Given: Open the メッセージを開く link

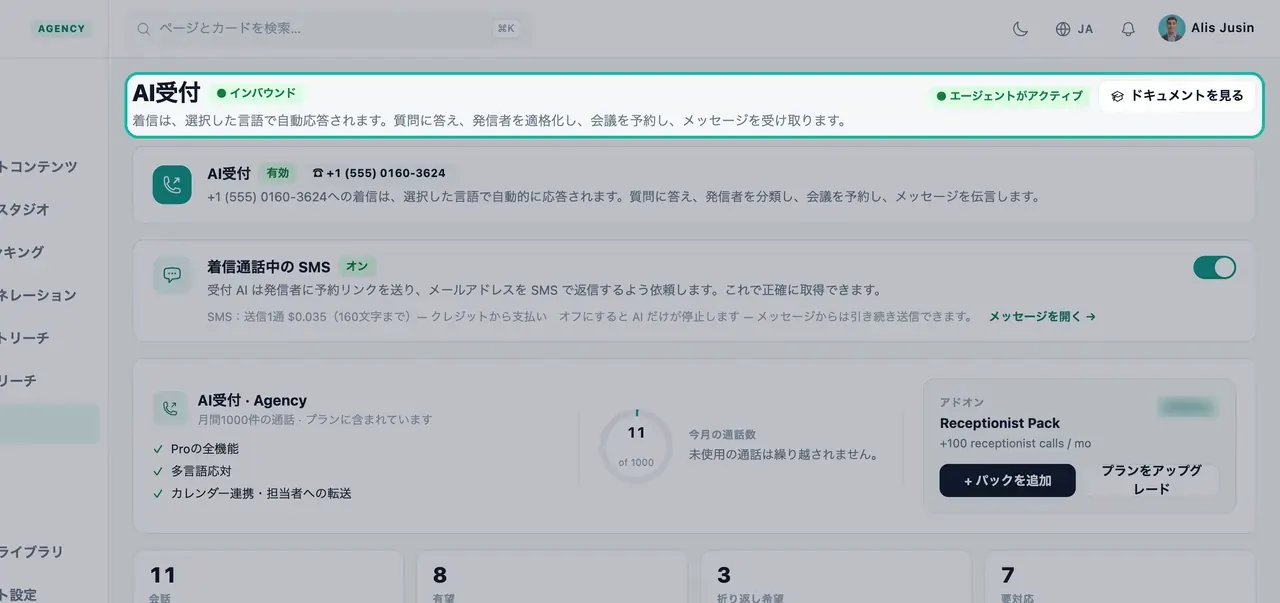Looking at the screenshot, I should (x=1042, y=316).
